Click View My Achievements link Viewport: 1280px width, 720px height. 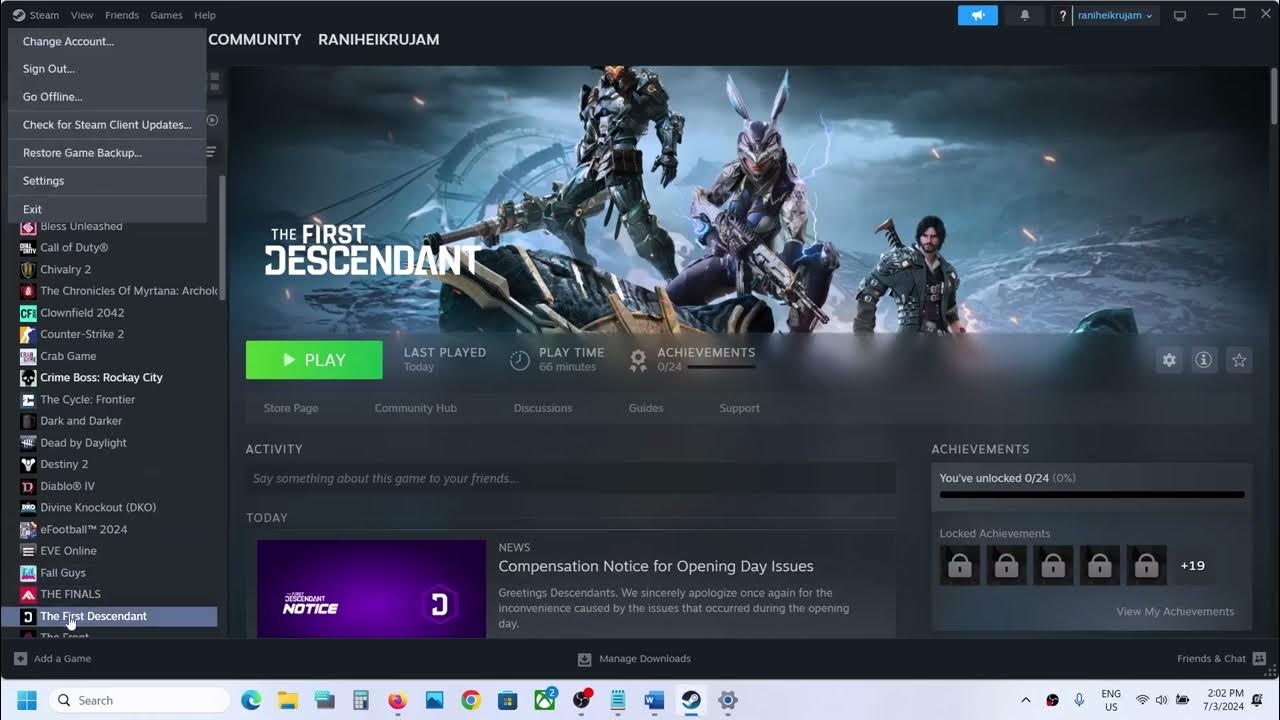[1175, 611]
